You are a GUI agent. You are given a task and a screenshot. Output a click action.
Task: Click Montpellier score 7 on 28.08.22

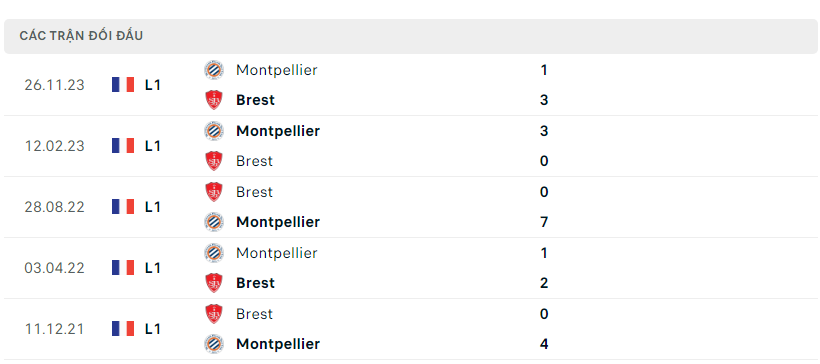[x=544, y=222]
